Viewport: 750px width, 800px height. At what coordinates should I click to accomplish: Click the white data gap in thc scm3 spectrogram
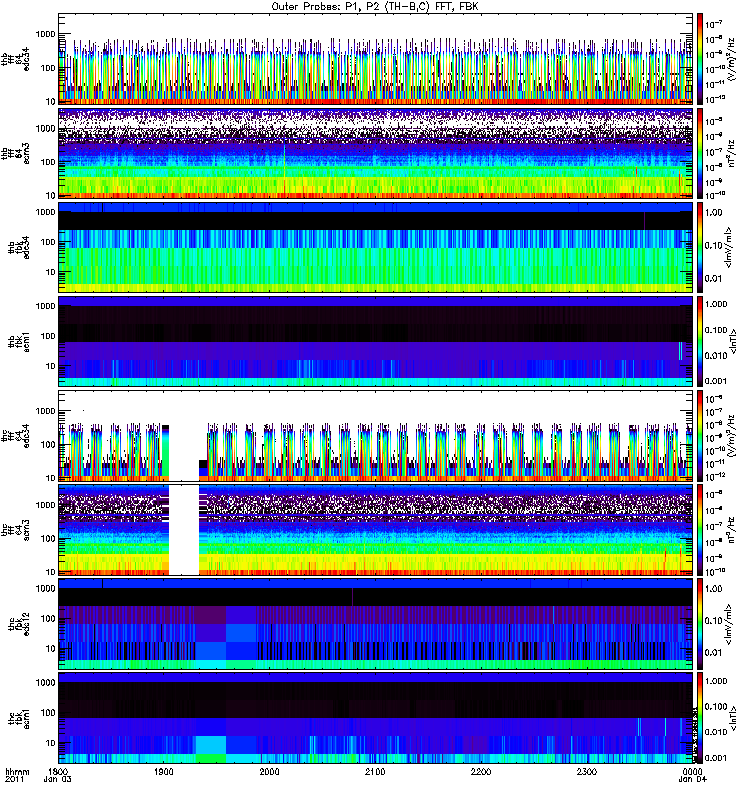[184, 530]
